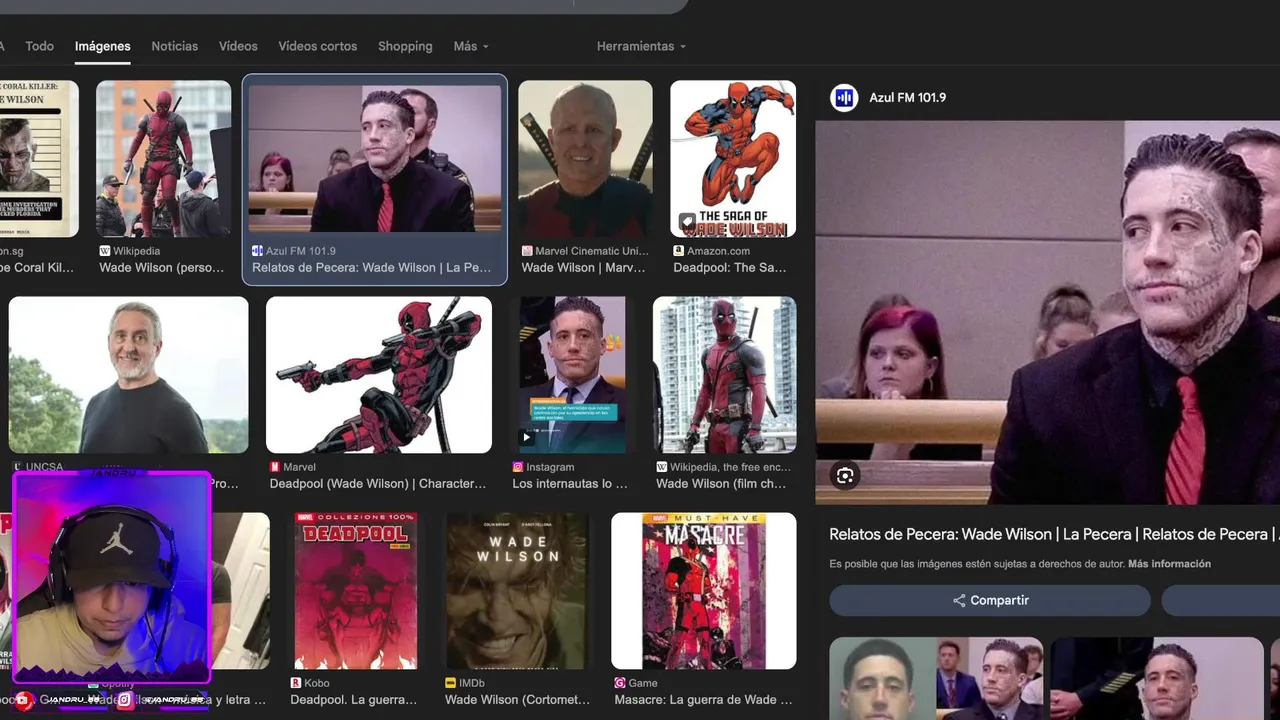Open 'Masacre: La guerra de Wade ...' caption
The width and height of the screenshot is (1280, 720).
[x=703, y=700]
